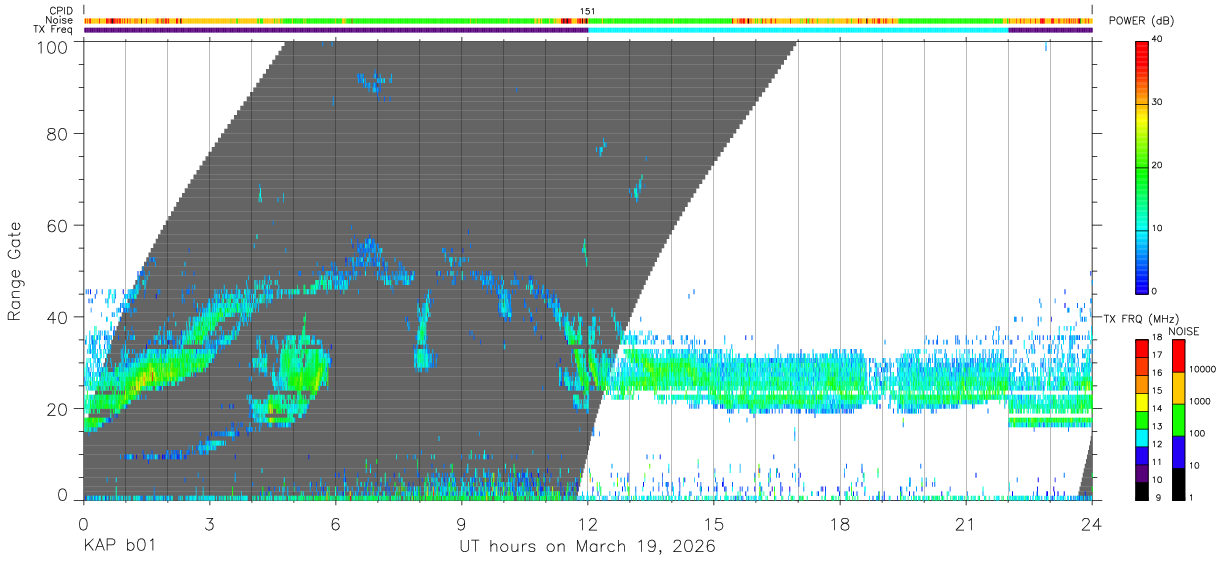This screenshot has height=567, width=1228.
Task: Click range gate axis tick label '40'
Action: 56,317
